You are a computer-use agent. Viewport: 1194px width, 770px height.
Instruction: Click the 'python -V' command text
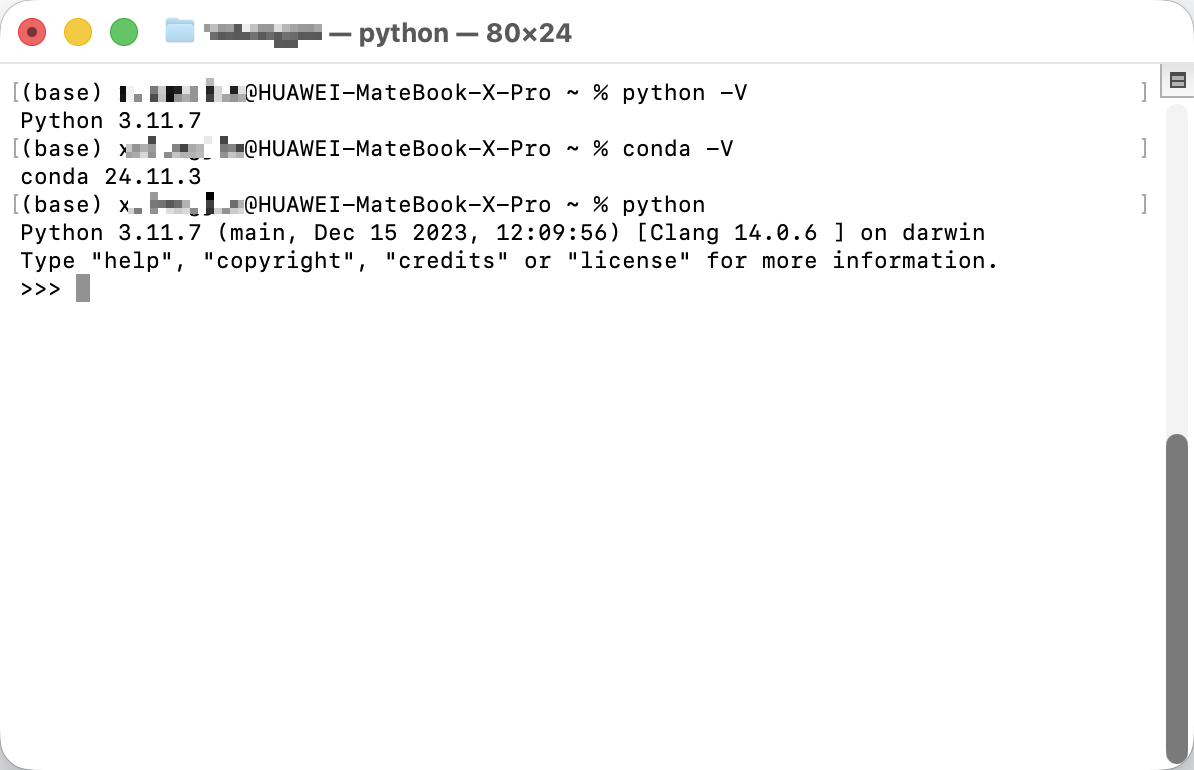[685, 93]
